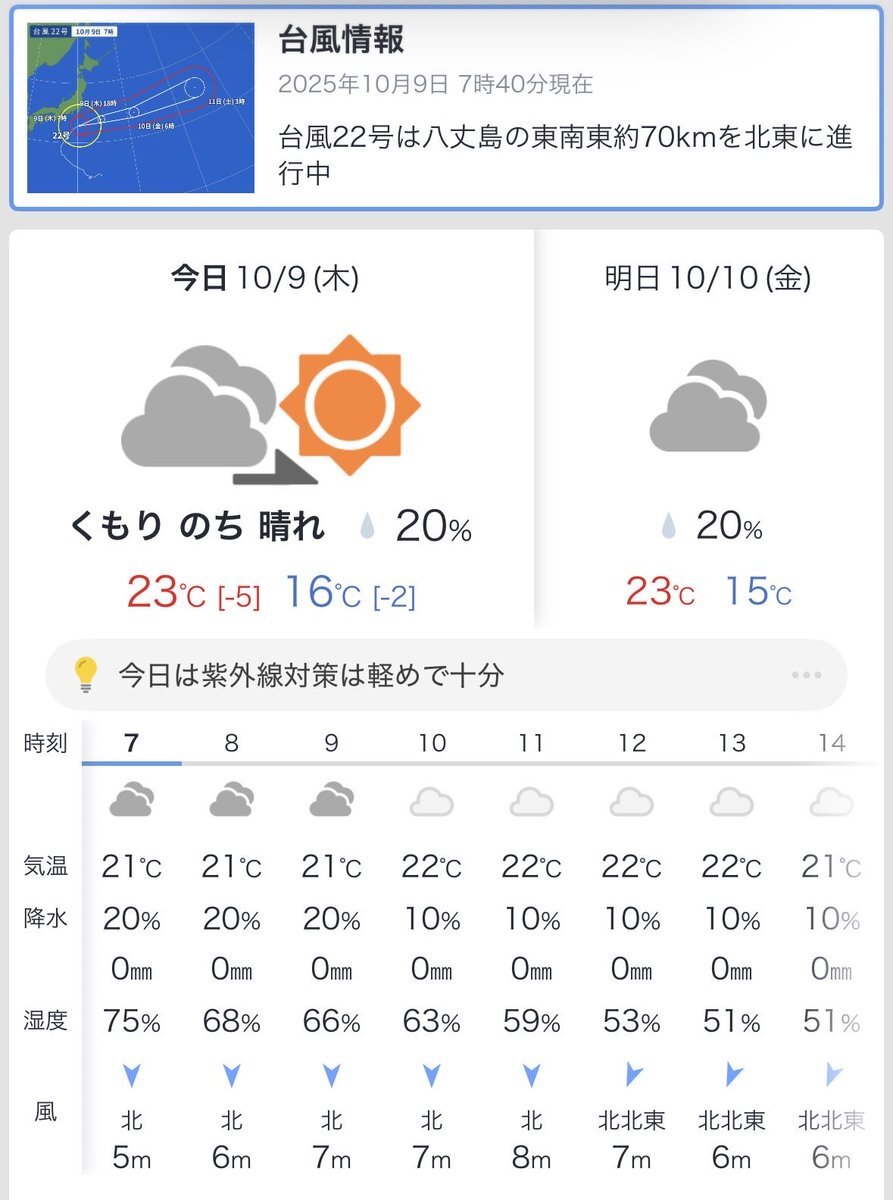This screenshot has width=893, height=1200.
Task: Tap the light cloud icon at 12 o'clock
Action: coord(631,801)
